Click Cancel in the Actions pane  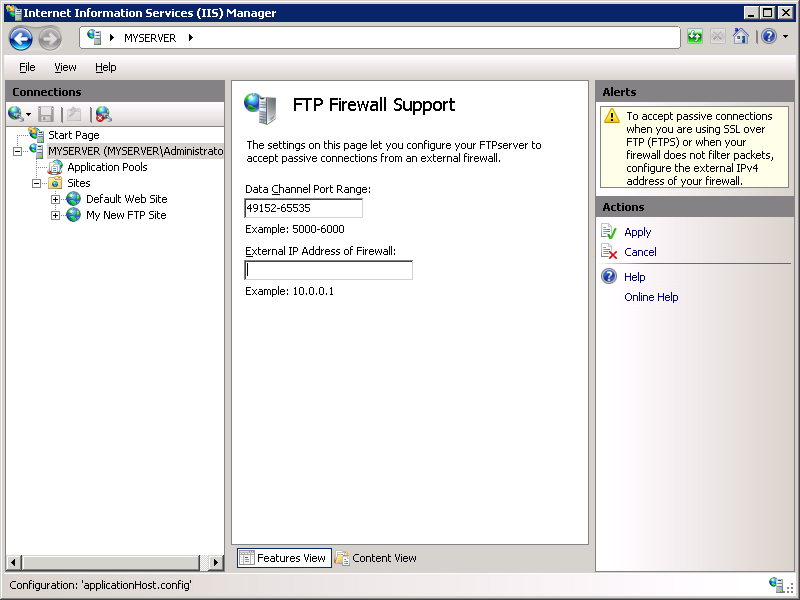(x=640, y=252)
